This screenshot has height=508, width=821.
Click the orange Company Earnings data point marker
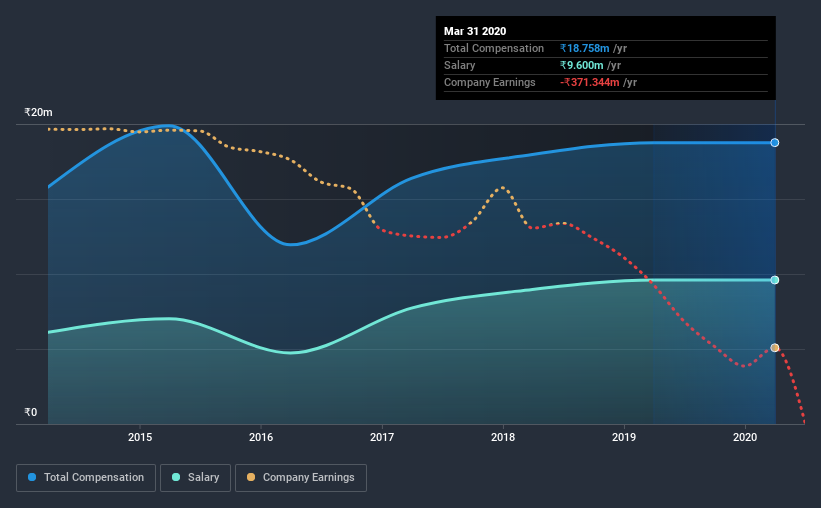coord(774,348)
